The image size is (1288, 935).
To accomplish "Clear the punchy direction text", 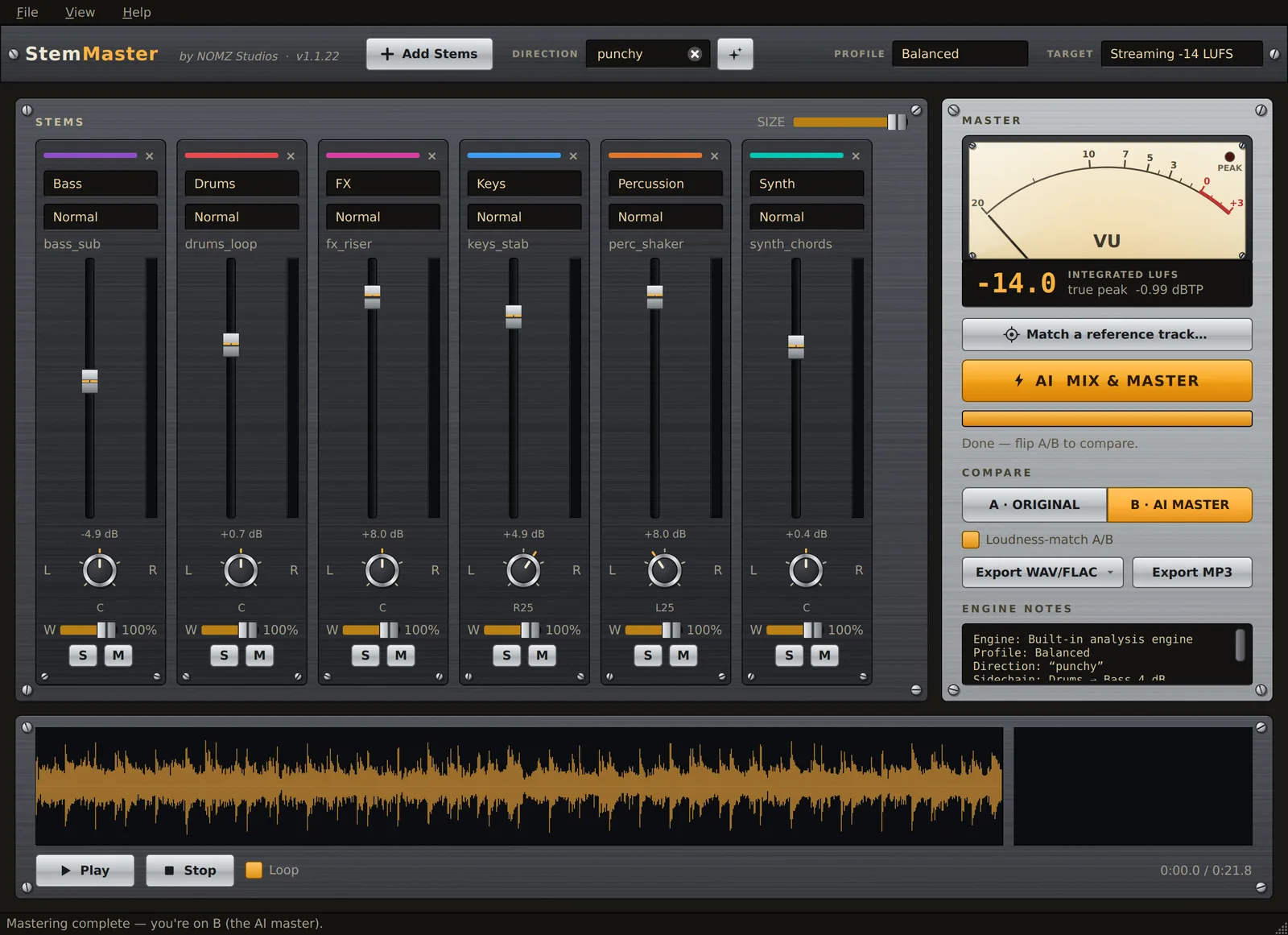I will (695, 54).
